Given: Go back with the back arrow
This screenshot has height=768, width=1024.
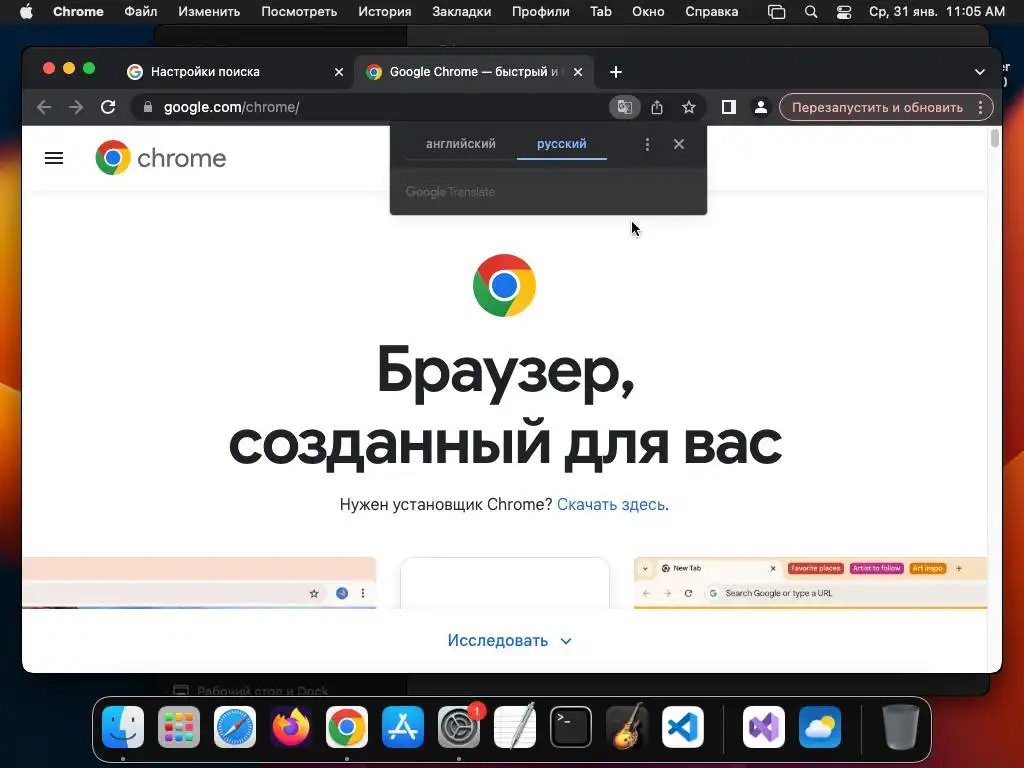Looking at the screenshot, I should (x=44, y=107).
